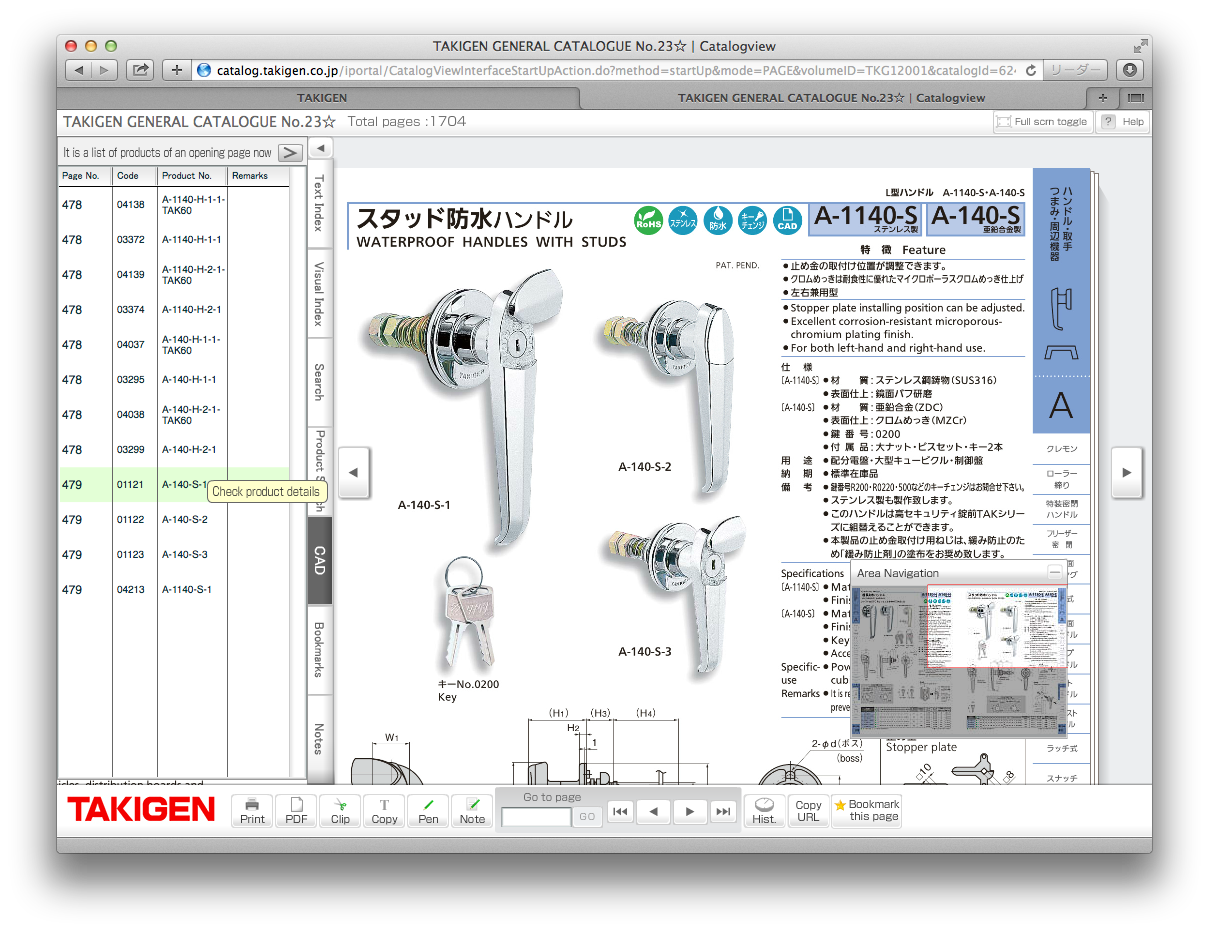Reload the page in Safari
The image size is (1209, 932).
(x=1029, y=70)
